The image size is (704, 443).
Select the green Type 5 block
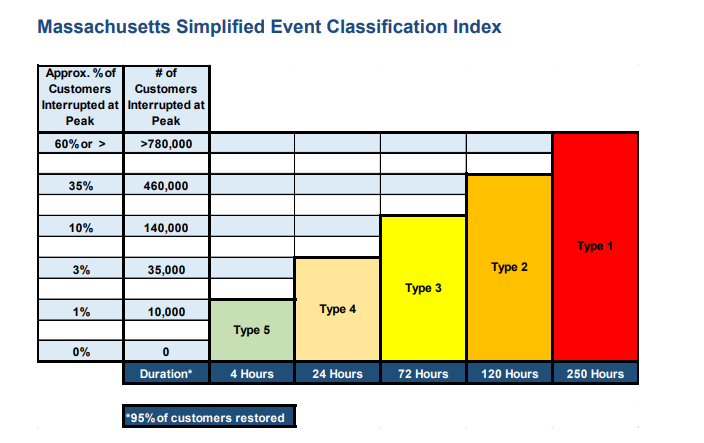[x=252, y=330]
